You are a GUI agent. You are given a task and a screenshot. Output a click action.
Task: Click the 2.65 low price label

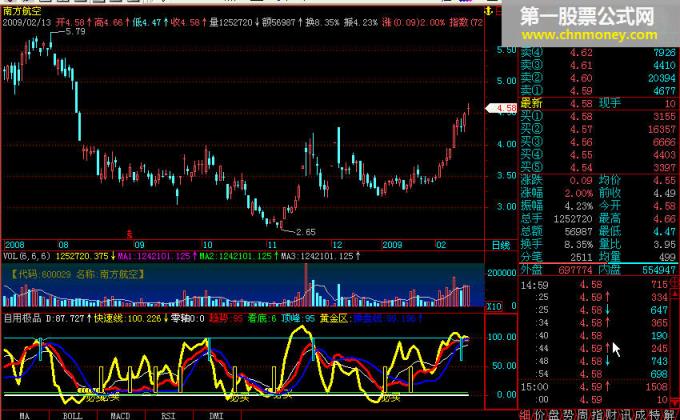[x=305, y=232]
